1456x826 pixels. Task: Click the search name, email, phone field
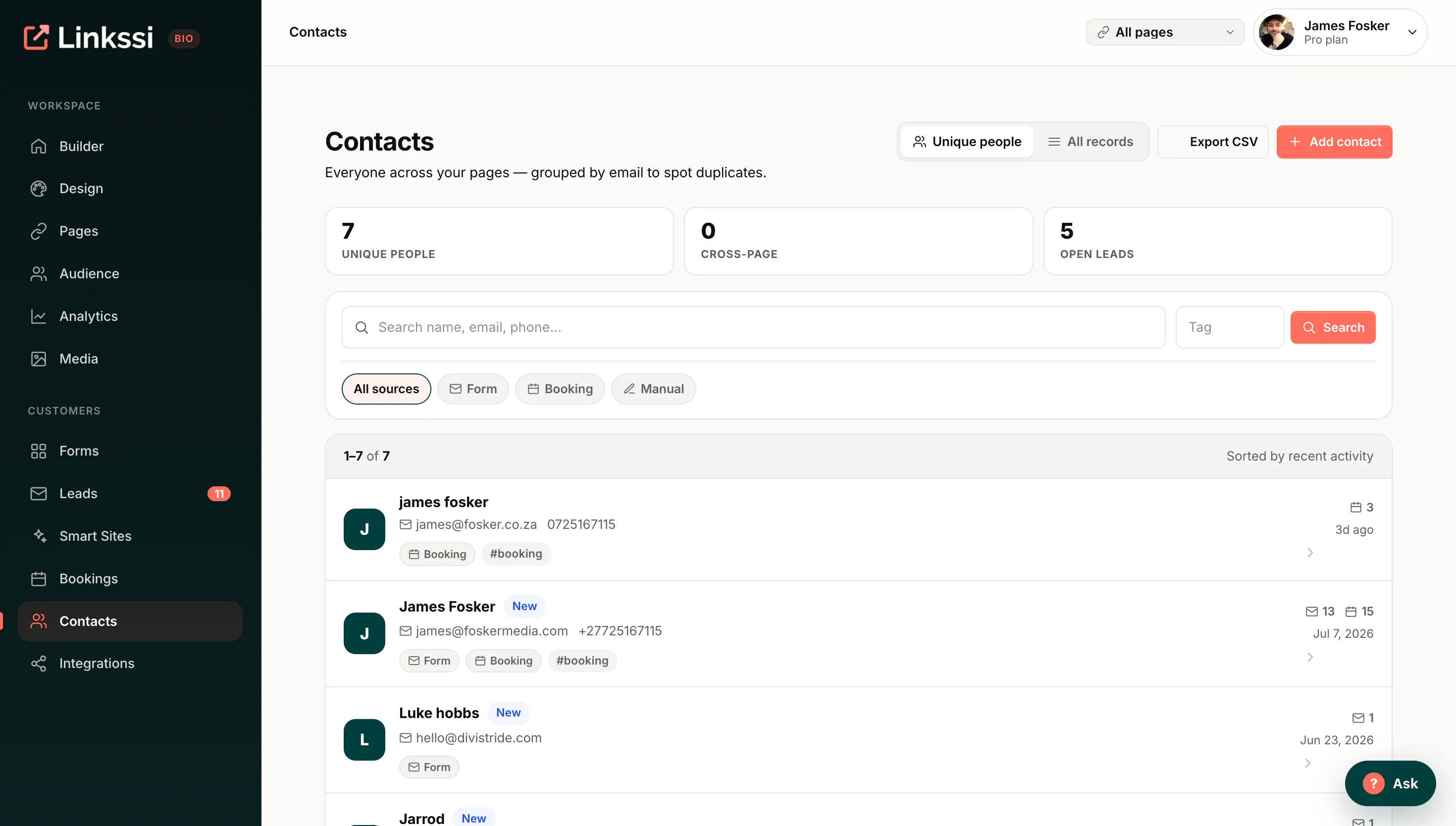753,327
